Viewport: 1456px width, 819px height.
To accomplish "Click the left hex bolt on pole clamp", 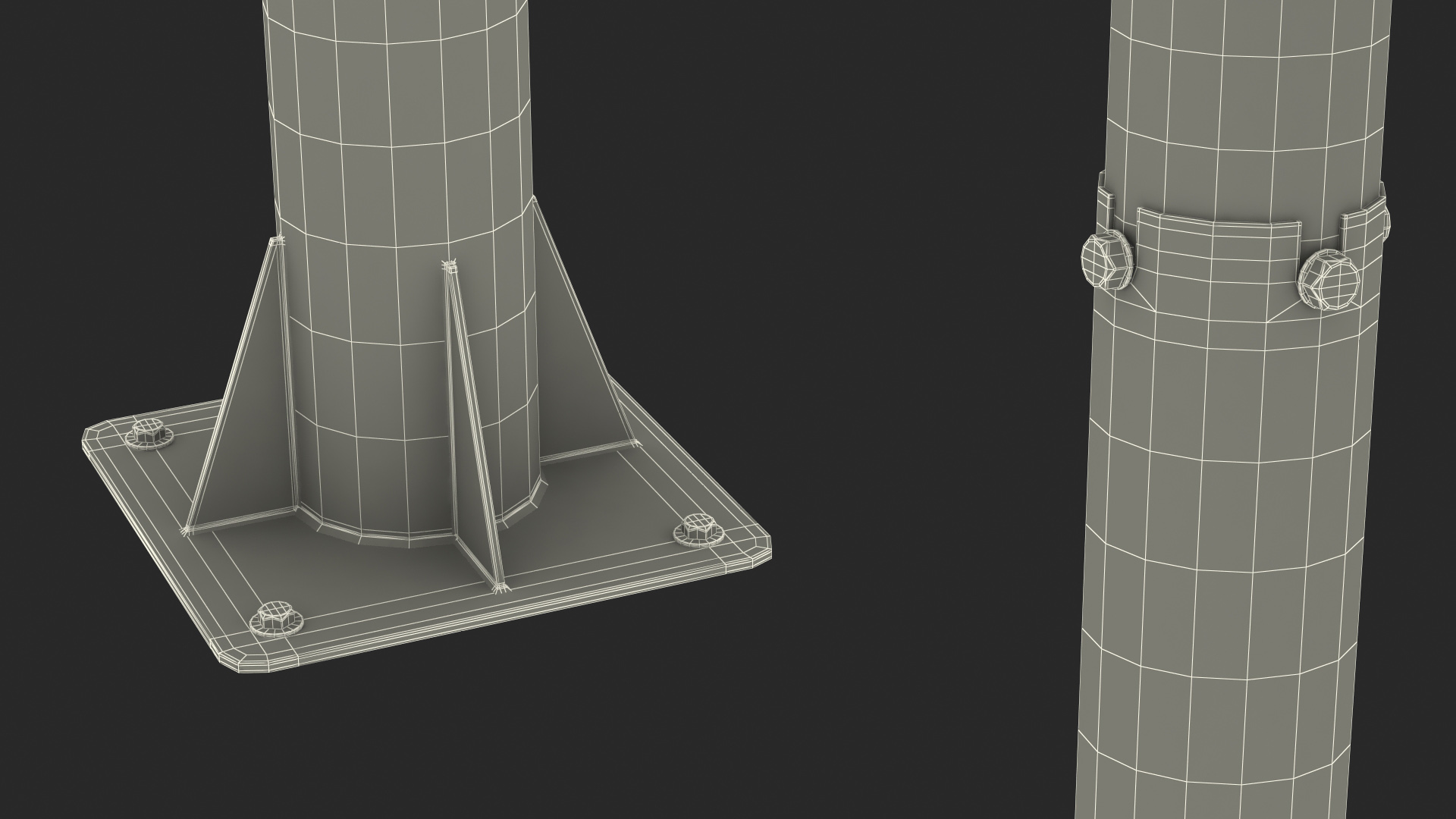I will [1106, 262].
